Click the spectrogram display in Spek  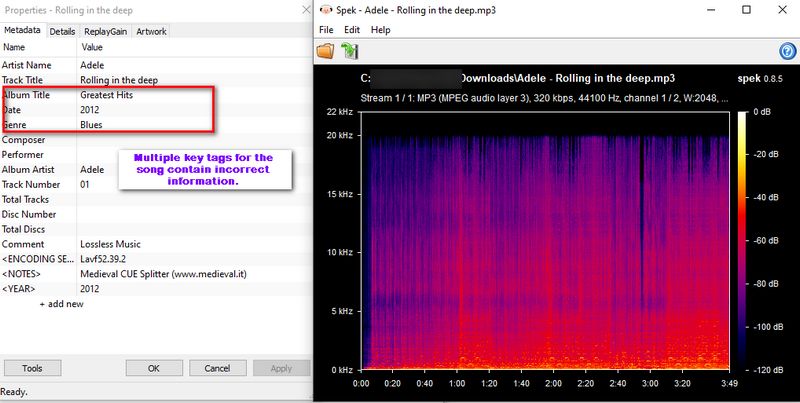point(545,241)
